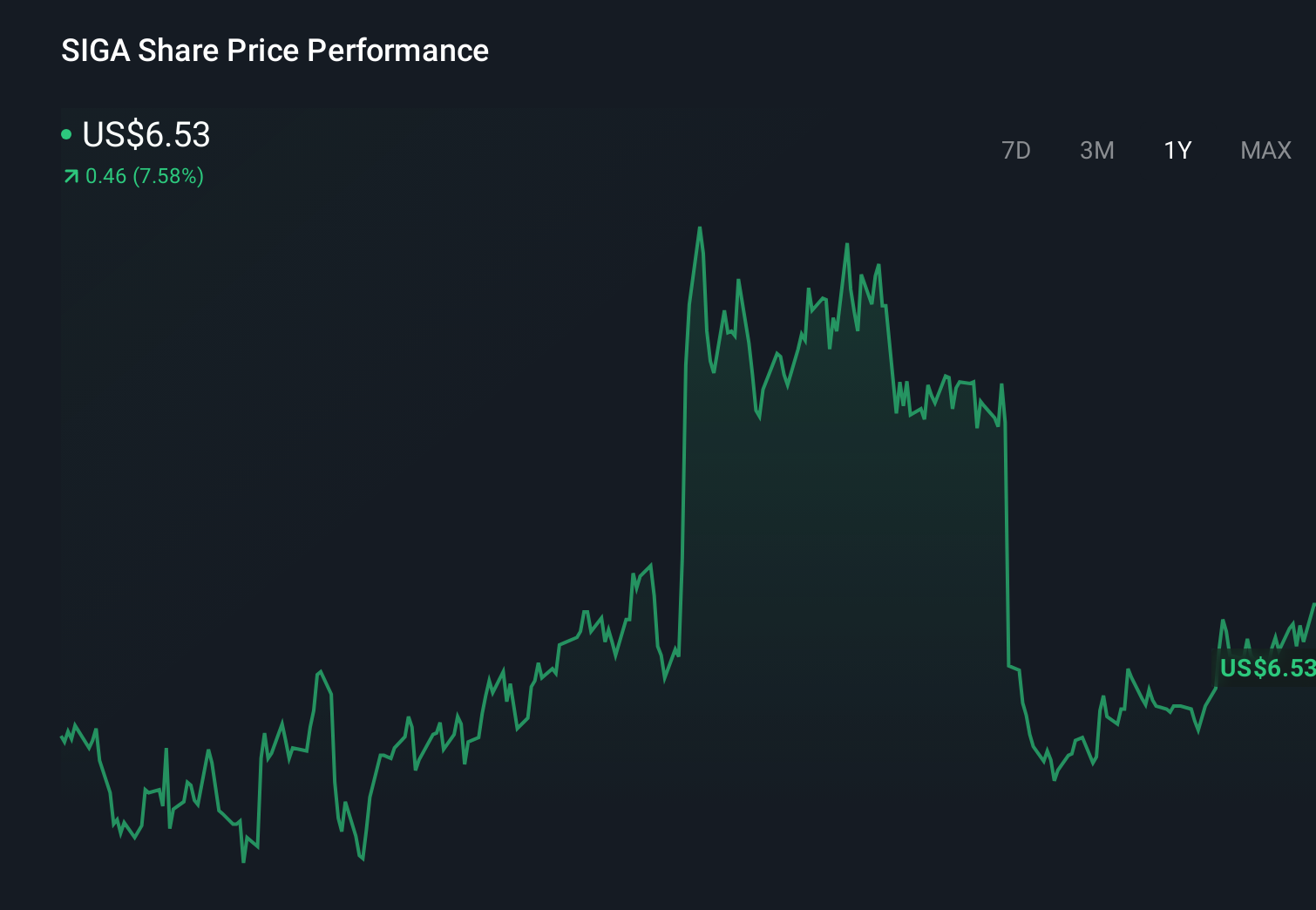Viewport: 1316px width, 910px height.
Task: Select the currently active 1Y tab
Action: 1177,150
